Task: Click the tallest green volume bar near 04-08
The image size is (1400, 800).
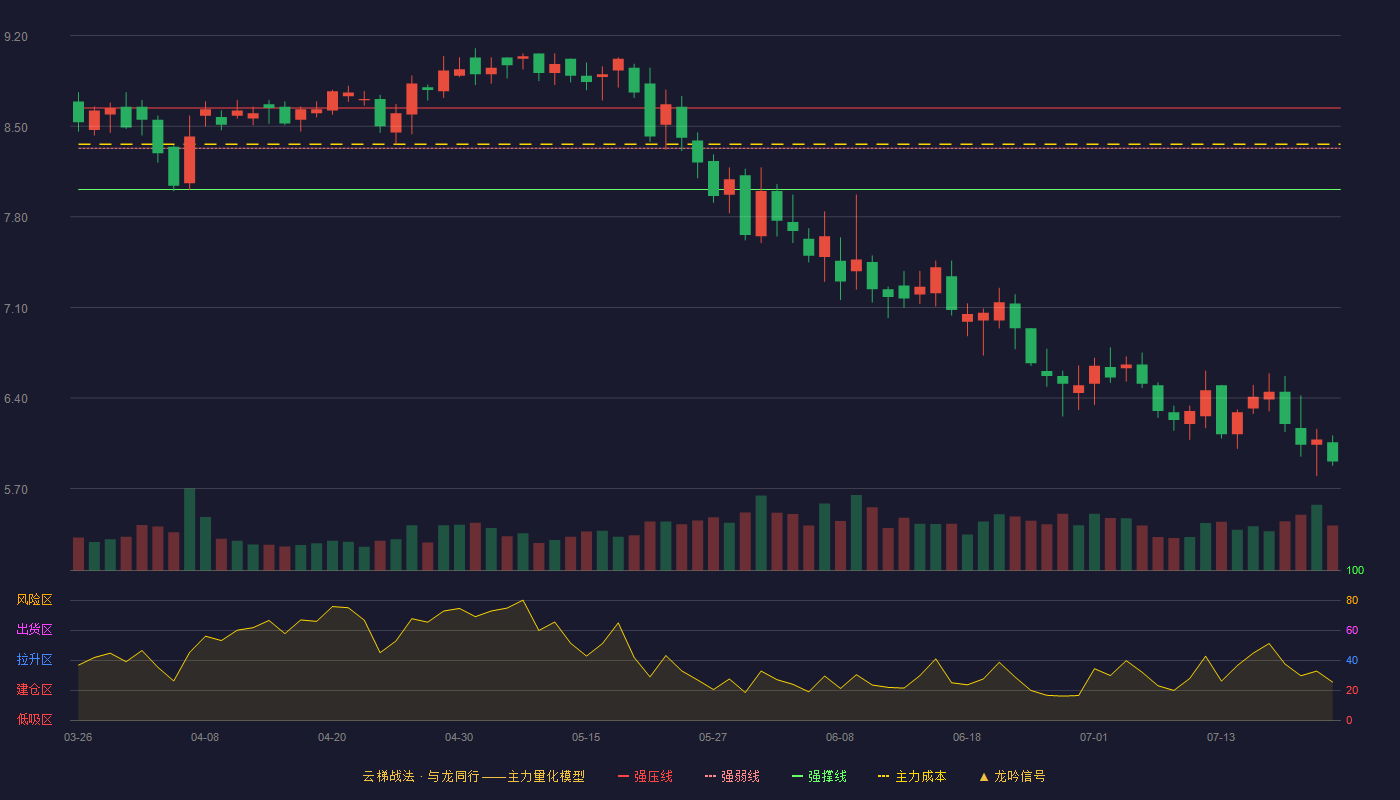Action: [x=189, y=529]
